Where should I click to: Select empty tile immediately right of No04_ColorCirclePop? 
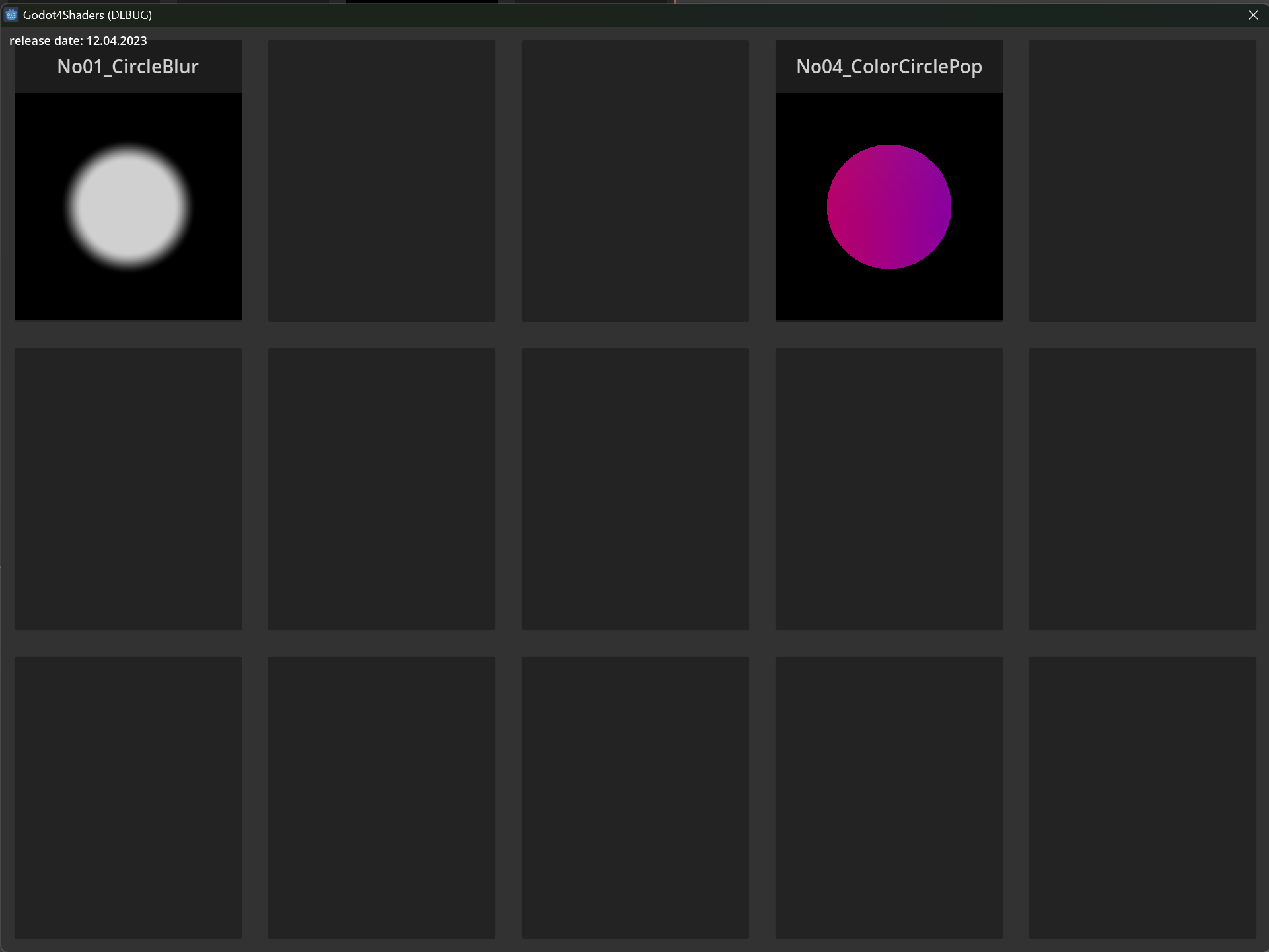(x=1142, y=180)
